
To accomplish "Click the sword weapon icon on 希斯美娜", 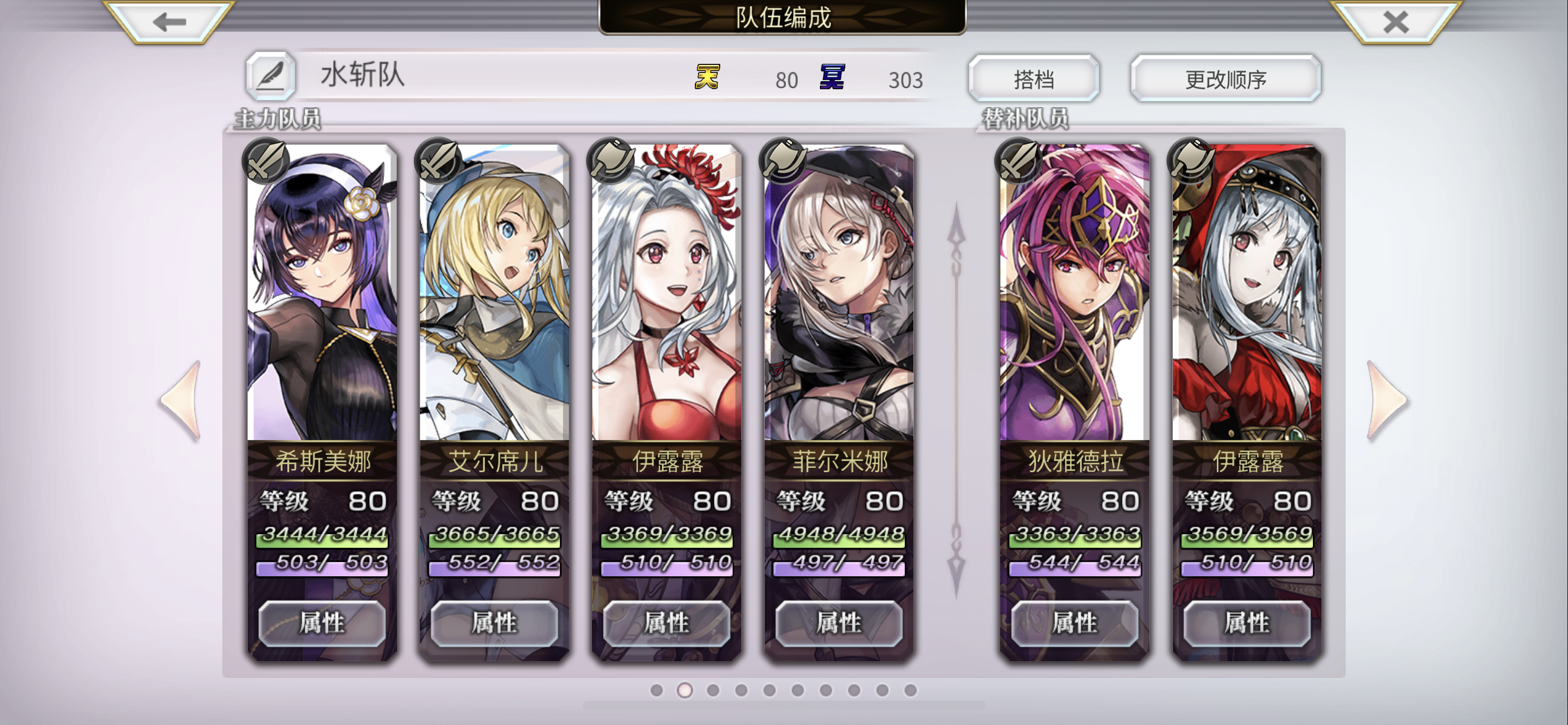I will click(267, 160).
